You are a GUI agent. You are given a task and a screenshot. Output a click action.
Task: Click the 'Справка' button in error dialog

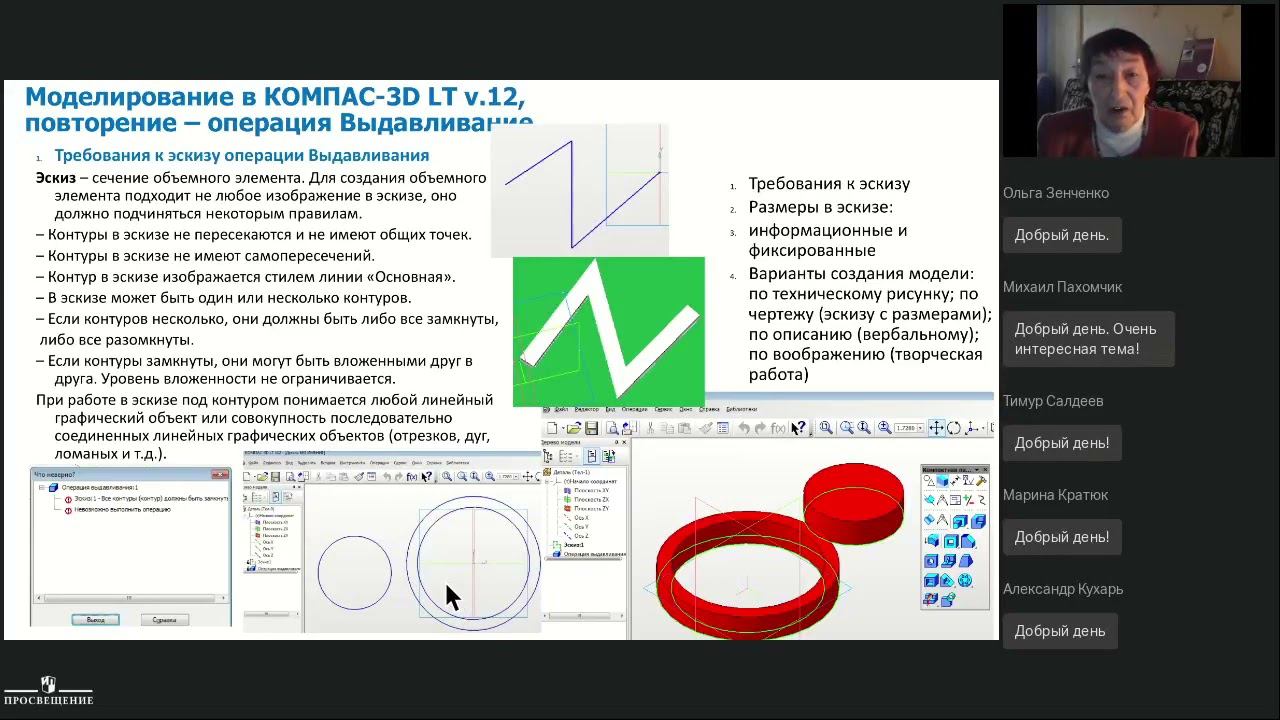164,620
